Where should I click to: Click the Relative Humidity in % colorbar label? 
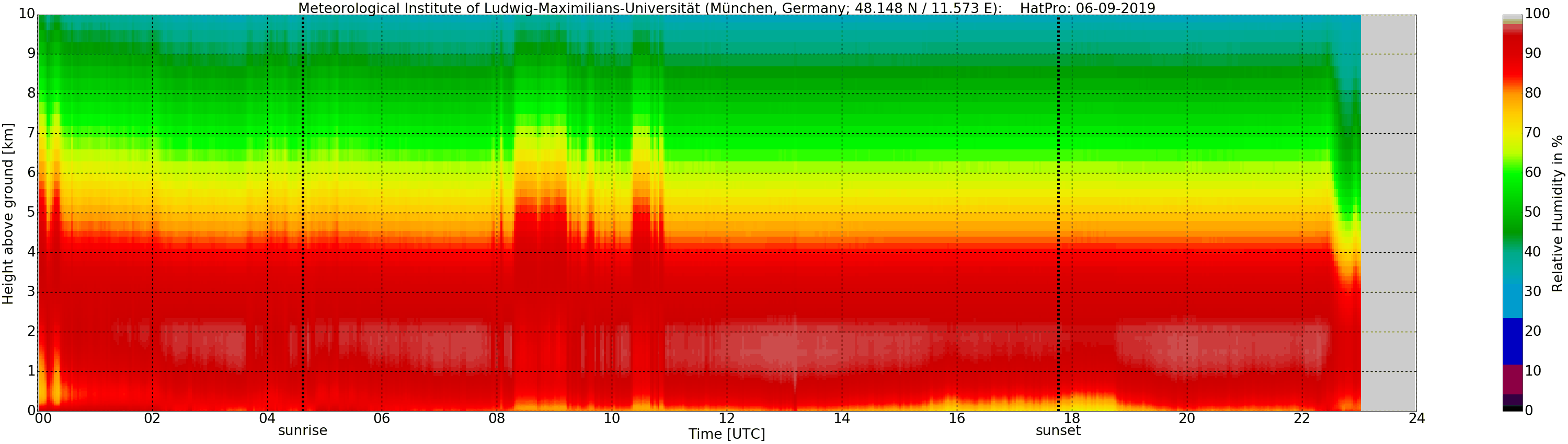pos(1557,214)
